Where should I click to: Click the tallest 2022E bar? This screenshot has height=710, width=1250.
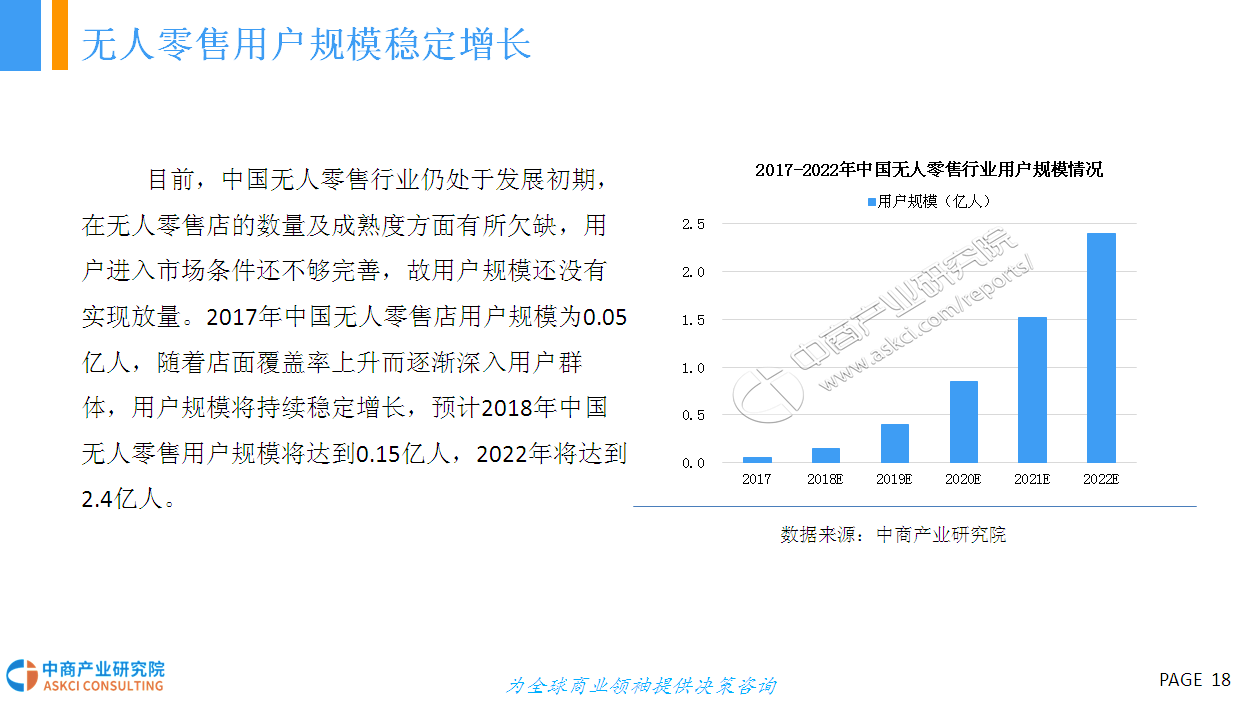tap(1101, 347)
